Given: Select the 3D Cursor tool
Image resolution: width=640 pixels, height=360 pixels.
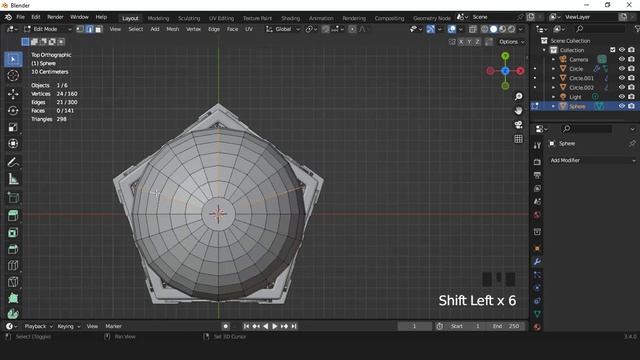Looking at the screenshot, I should (x=13, y=76).
